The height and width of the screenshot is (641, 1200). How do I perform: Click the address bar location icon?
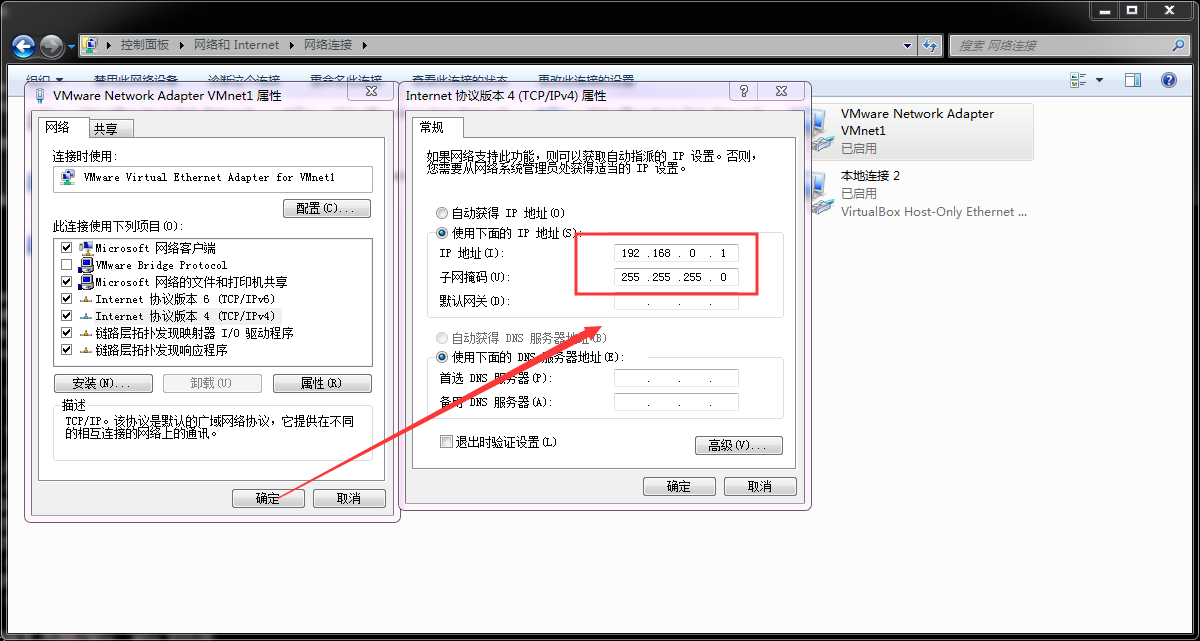tap(90, 45)
